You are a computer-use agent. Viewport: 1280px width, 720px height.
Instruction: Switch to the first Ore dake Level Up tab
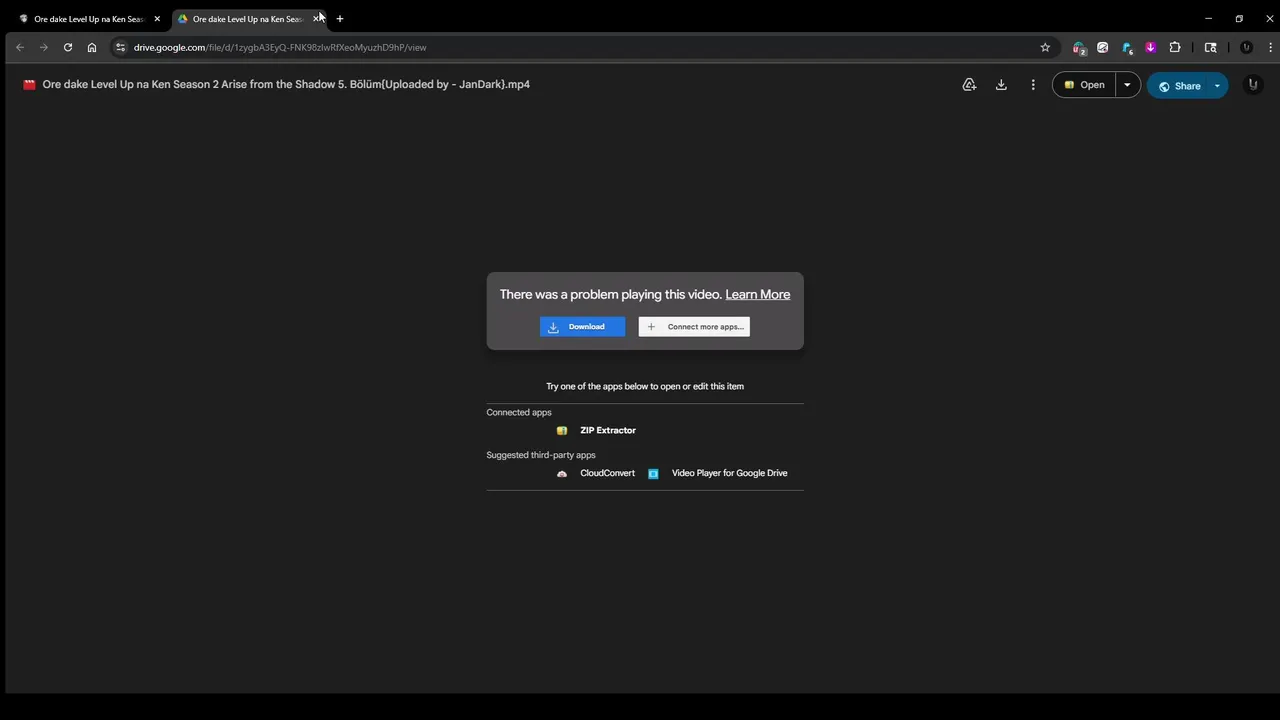88,19
